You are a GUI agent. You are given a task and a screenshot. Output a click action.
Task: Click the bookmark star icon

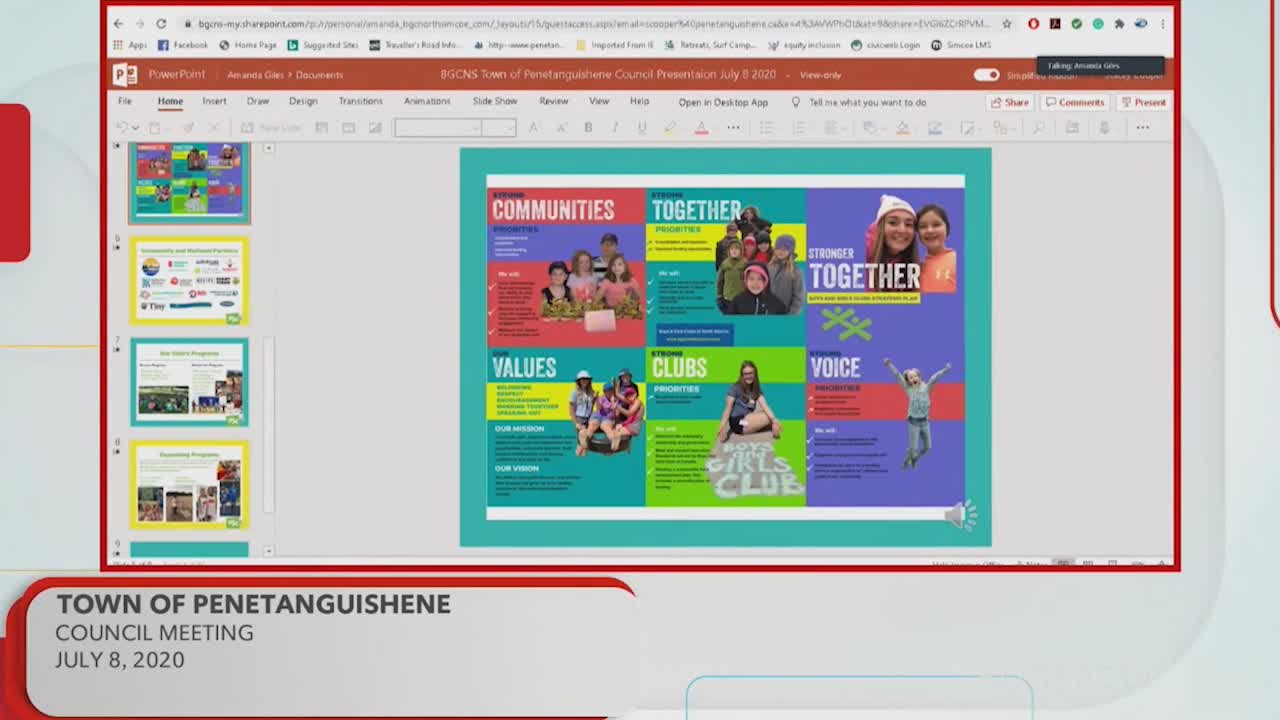[1007, 23]
